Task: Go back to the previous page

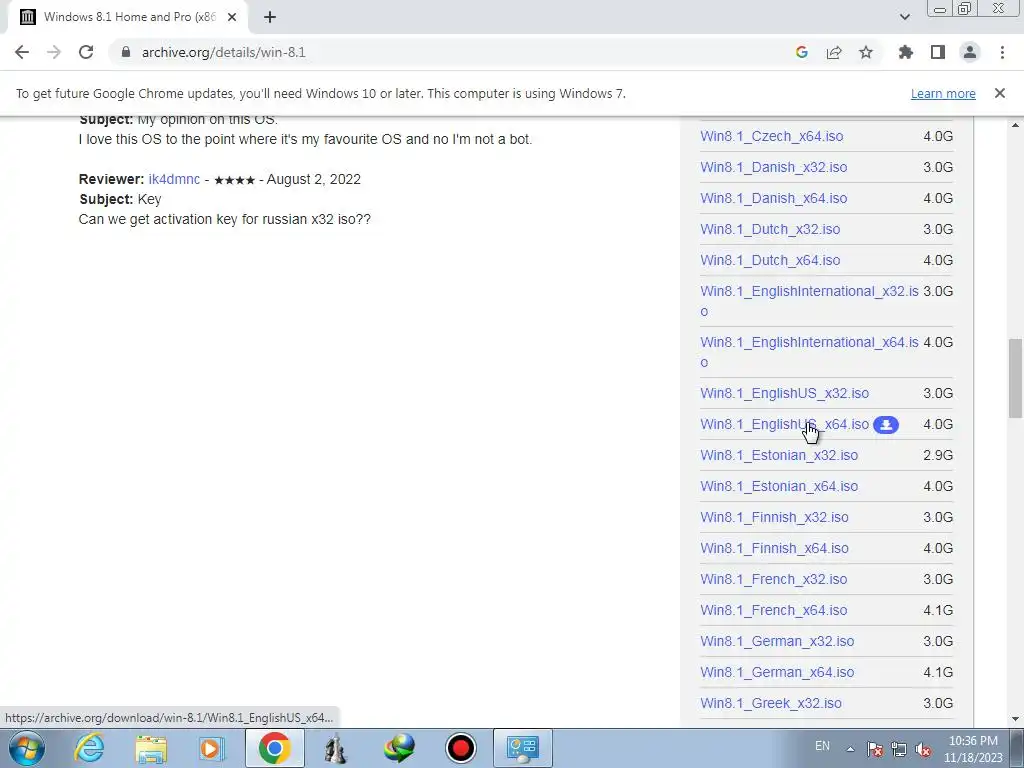Action: point(22,52)
